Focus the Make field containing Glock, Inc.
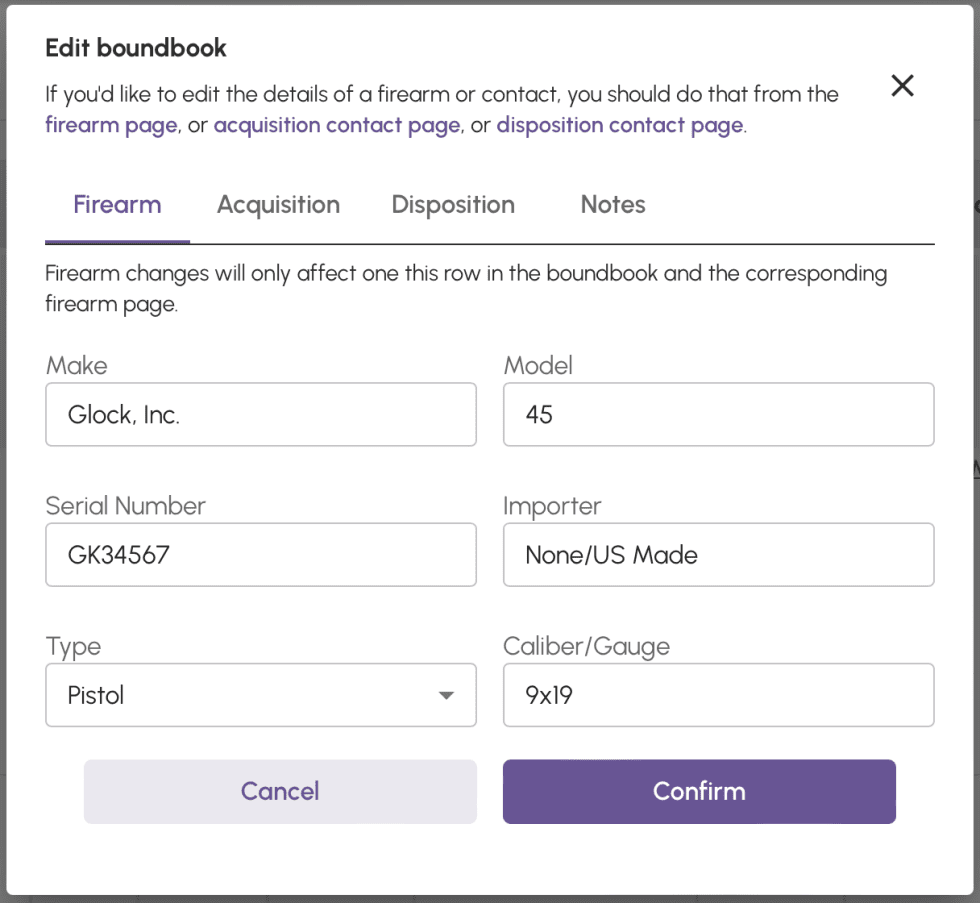This screenshot has width=980, height=903. pos(260,414)
